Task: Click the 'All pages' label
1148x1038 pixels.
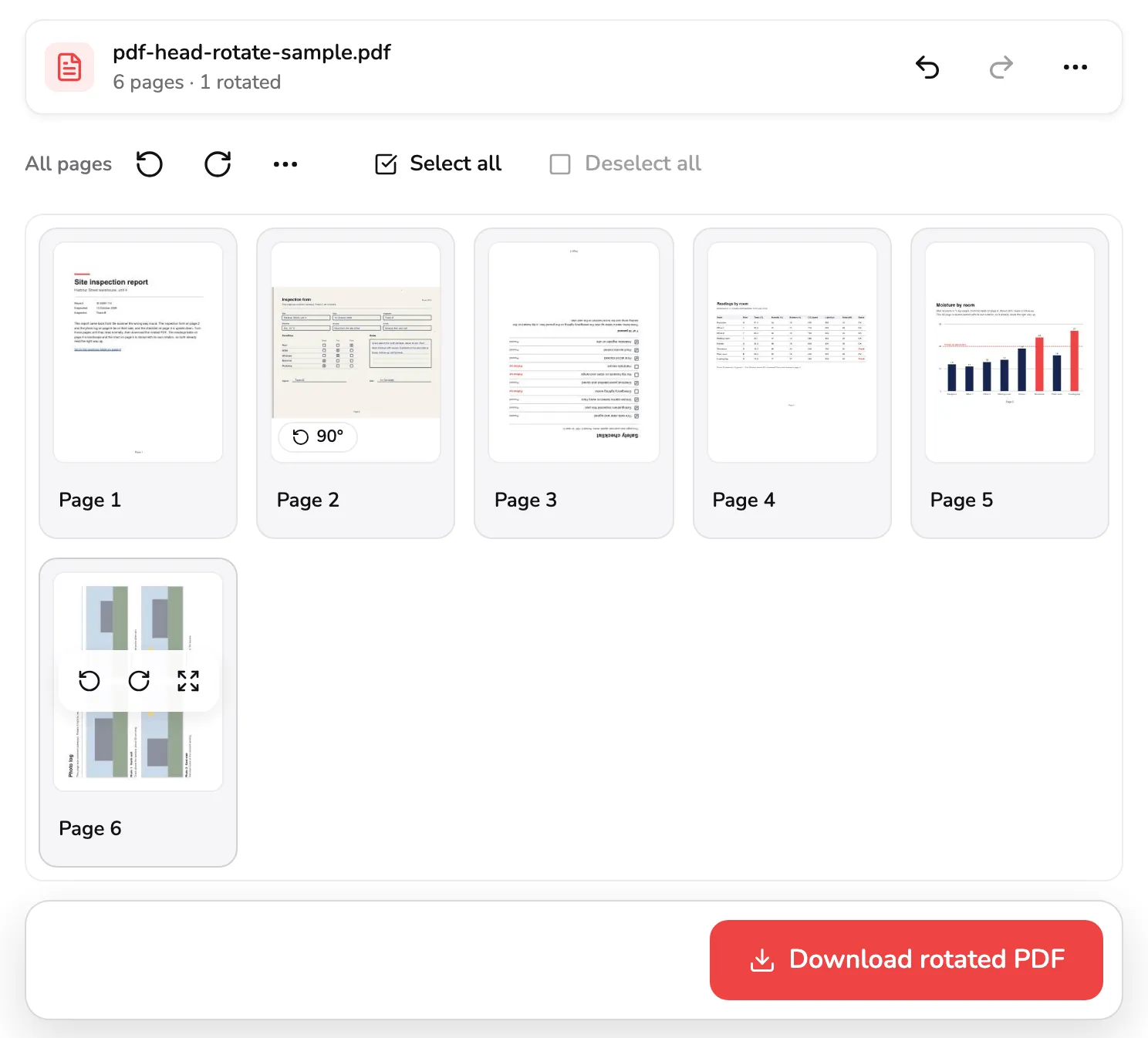Action: 69,164
